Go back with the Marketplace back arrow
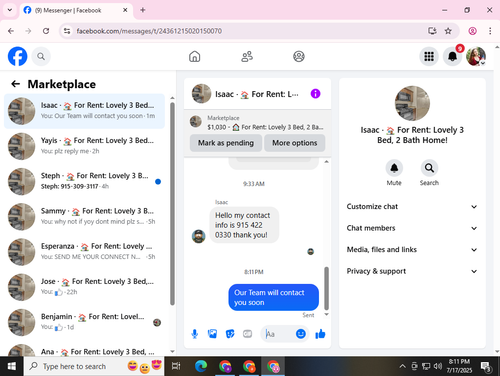 tap(16, 84)
